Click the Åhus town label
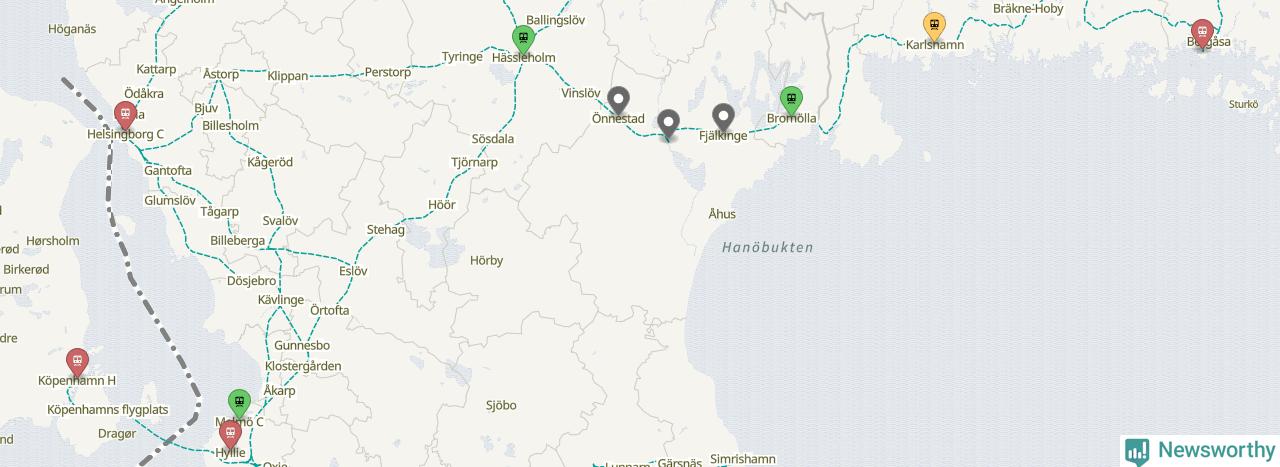Screen dimensions: 1280x467 721,214
